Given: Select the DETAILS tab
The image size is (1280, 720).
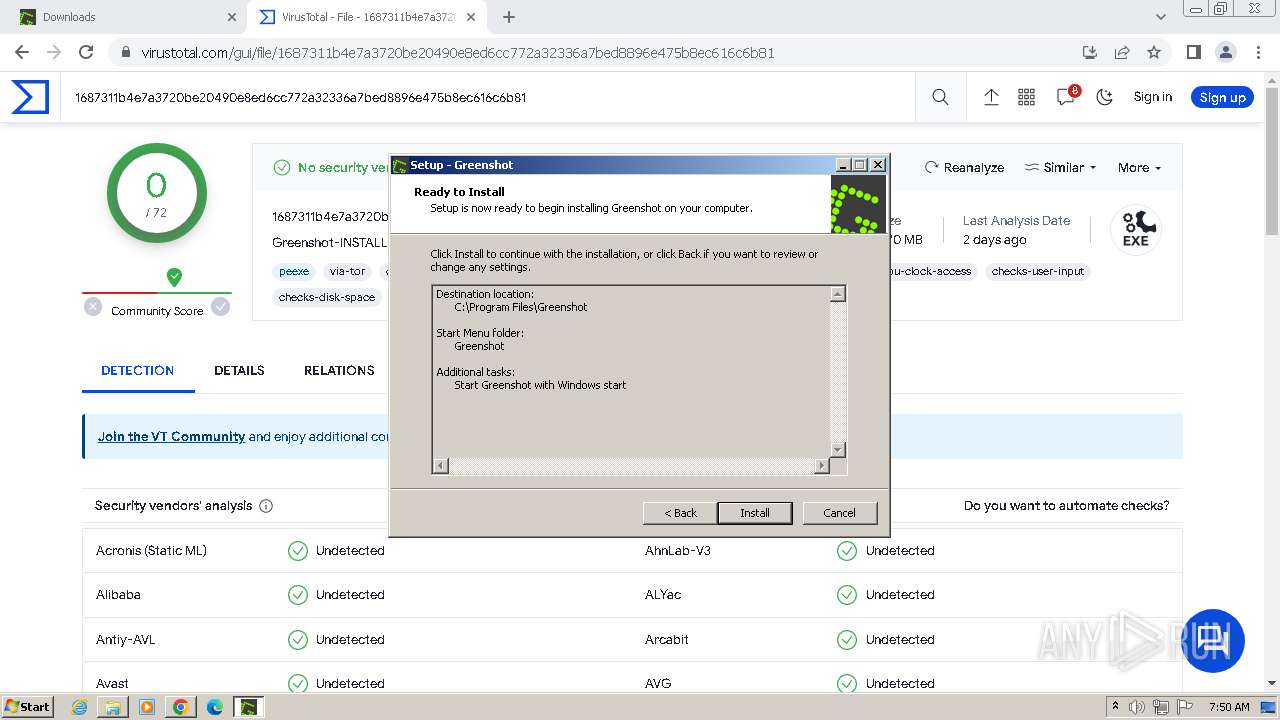Looking at the screenshot, I should (x=239, y=371).
